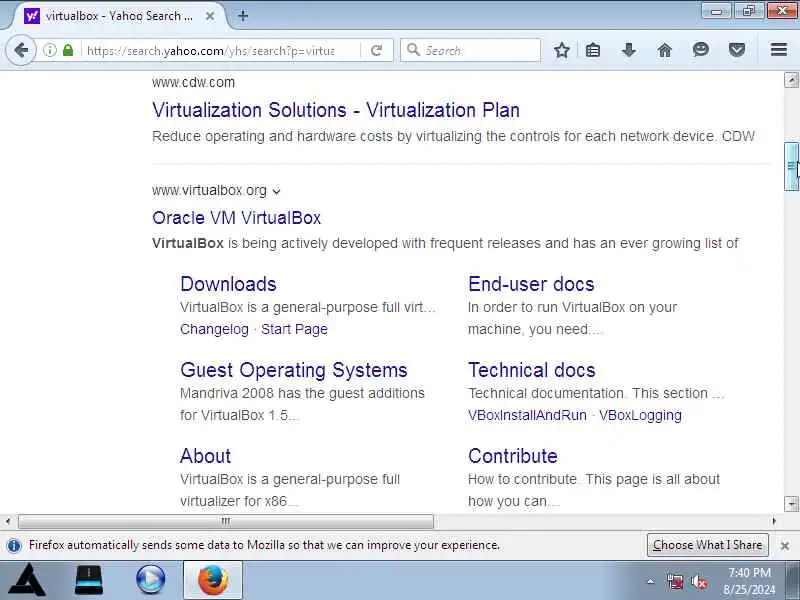The width and height of the screenshot is (800, 600).
Task: Open the Firefox Hello chat icon
Action: tap(701, 49)
